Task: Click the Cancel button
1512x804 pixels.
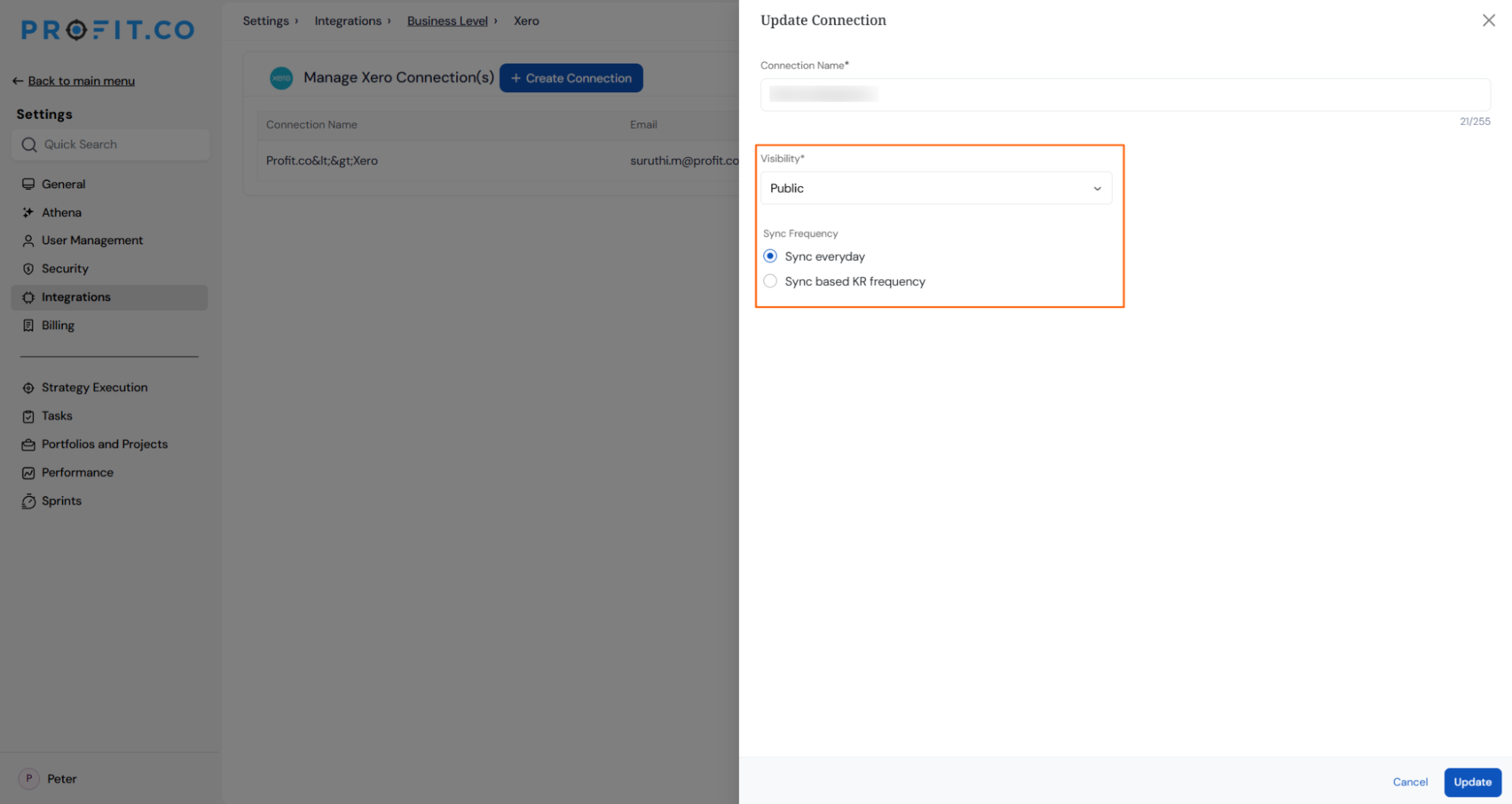Action: click(x=1410, y=782)
